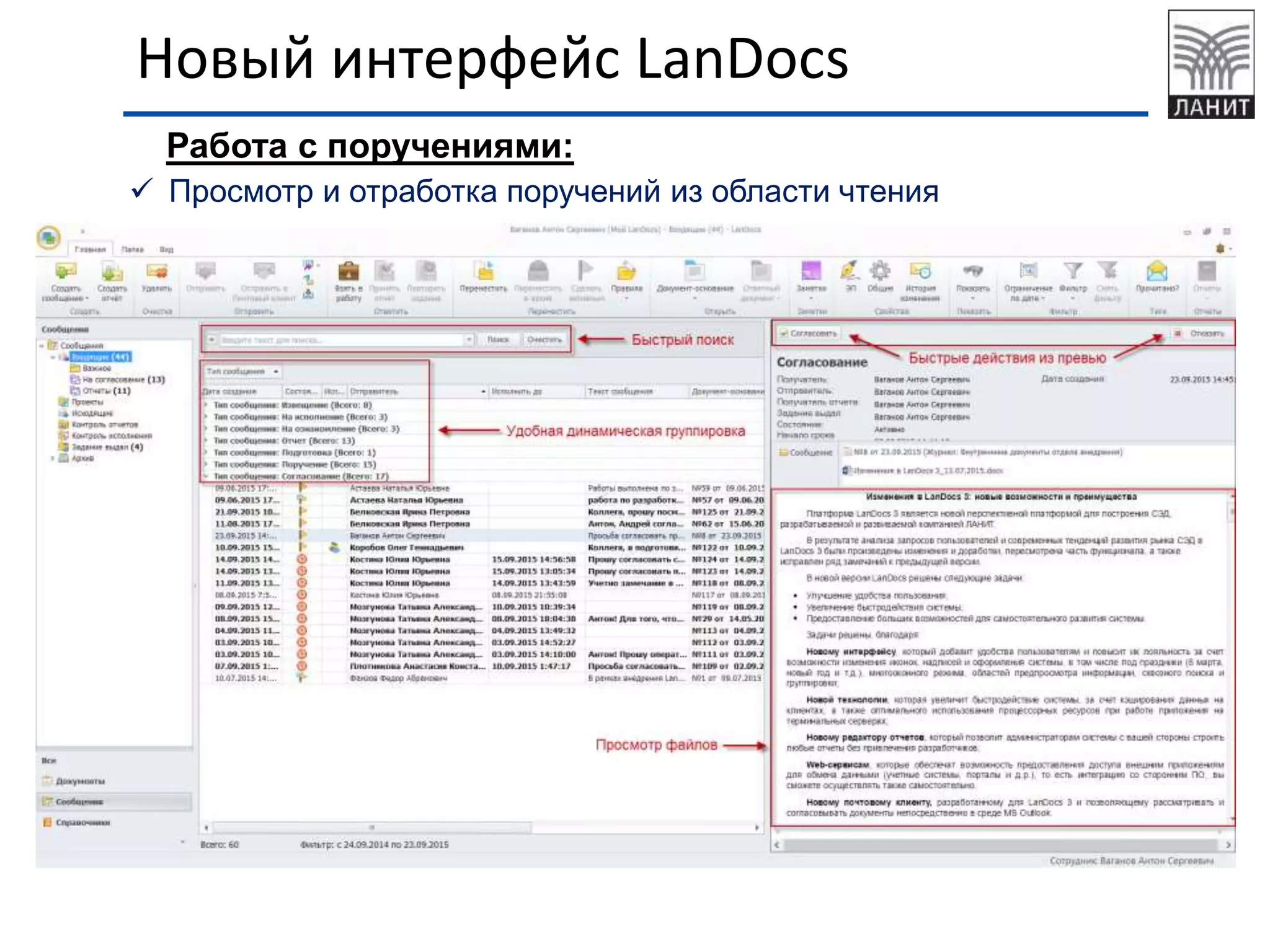Sort by Дата создания column header
The width and height of the screenshot is (1270, 952).
click(x=241, y=392)
